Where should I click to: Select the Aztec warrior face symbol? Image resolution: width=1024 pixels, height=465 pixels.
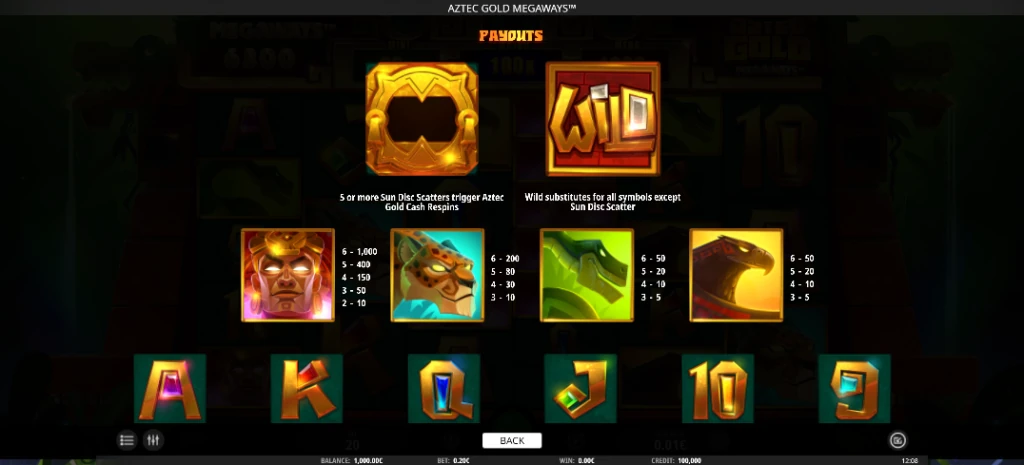pos(287,275)
